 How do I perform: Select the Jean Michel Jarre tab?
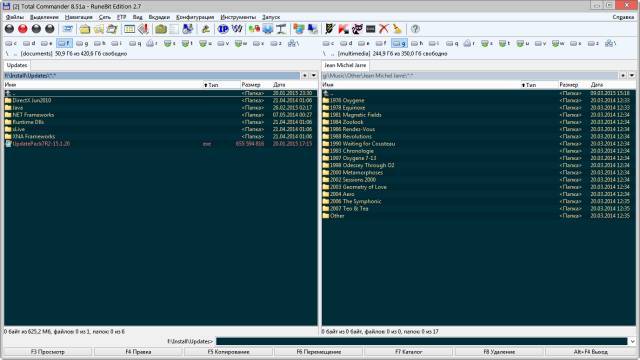click(345, 65)
